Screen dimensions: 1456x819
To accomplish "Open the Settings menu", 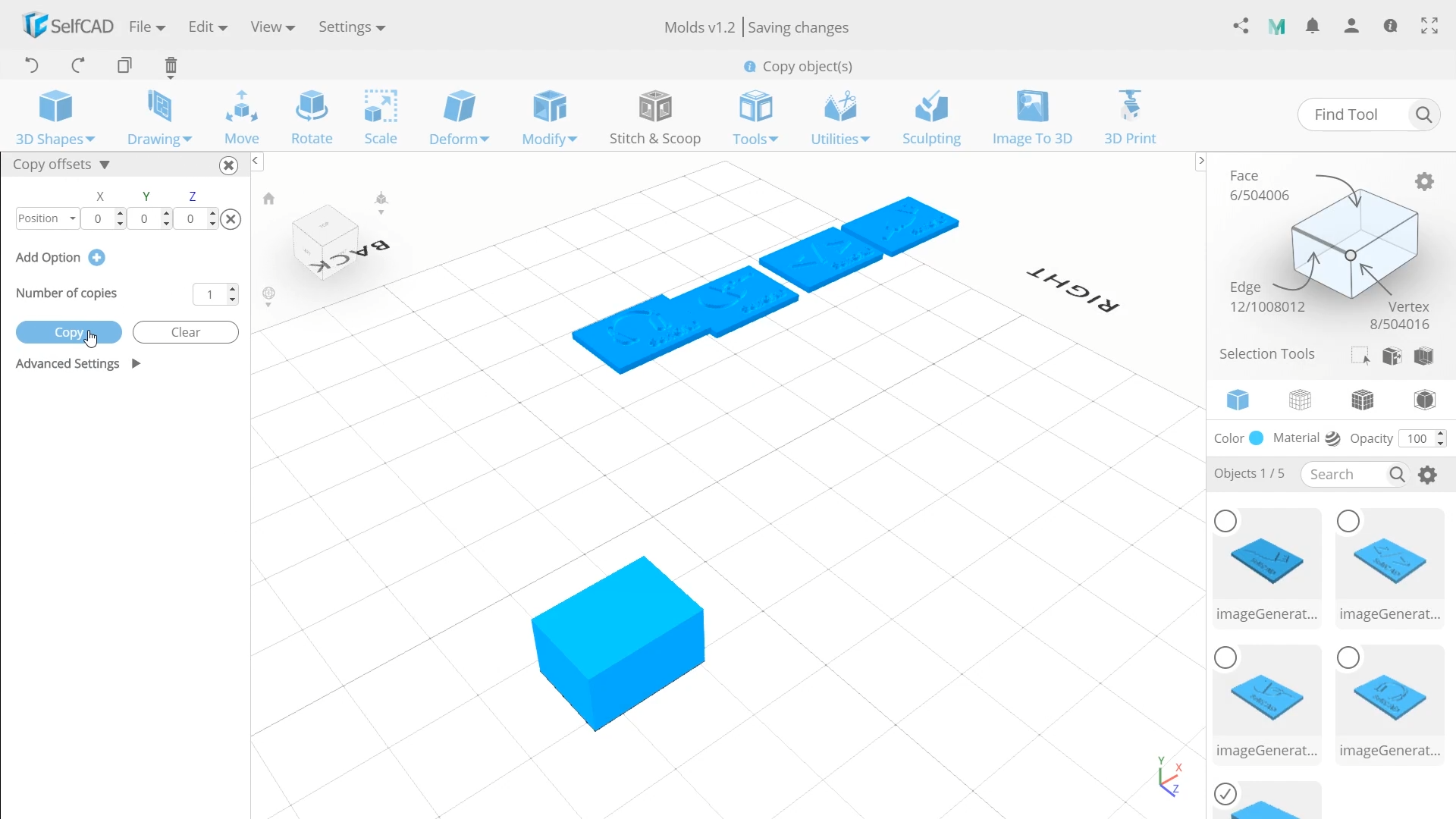I will click(x=351, y=27).
